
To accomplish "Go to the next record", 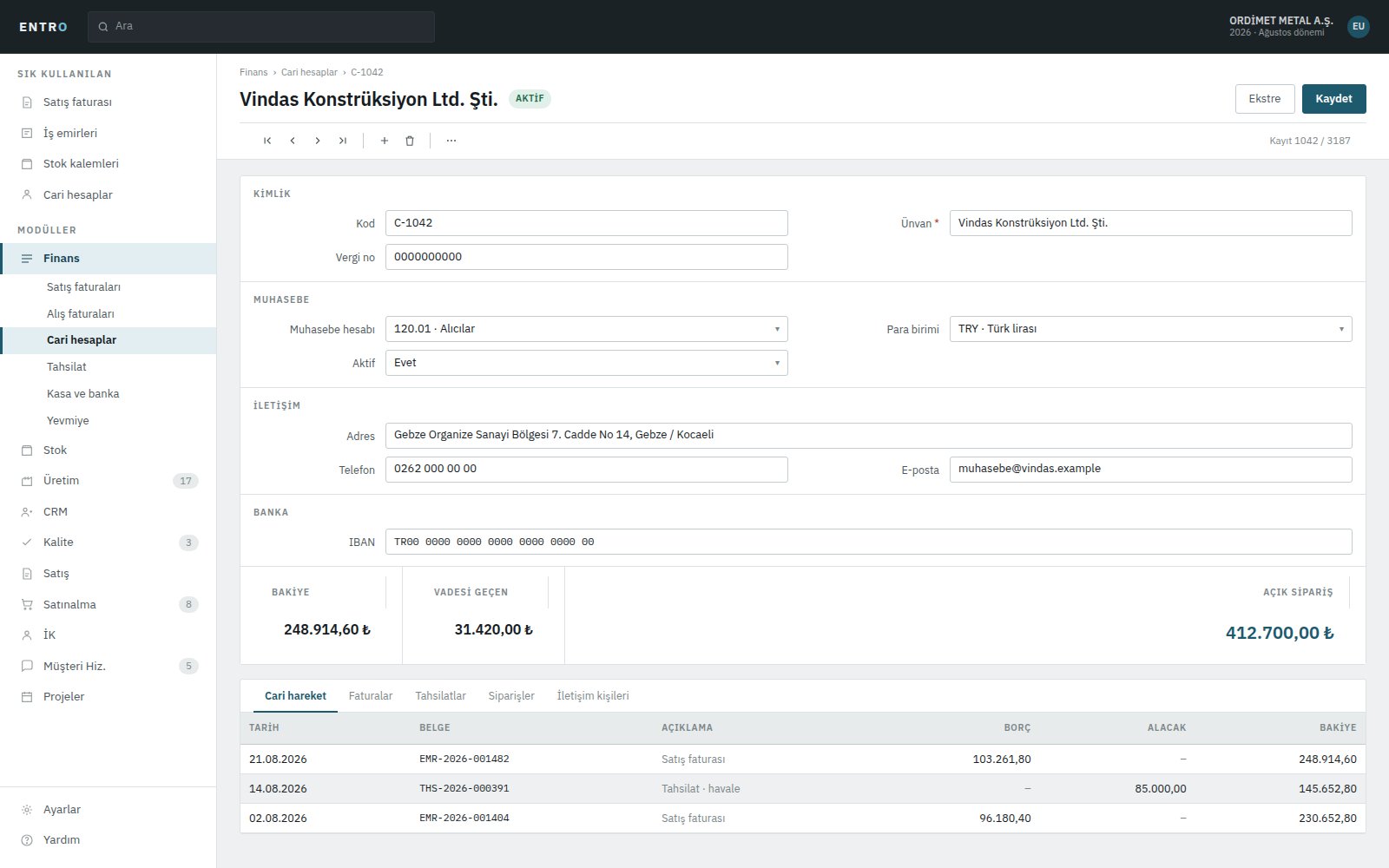I will (318, 141).
